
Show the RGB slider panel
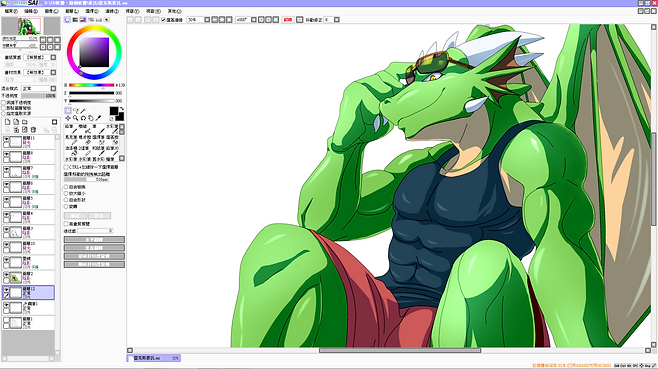(75, 20)
